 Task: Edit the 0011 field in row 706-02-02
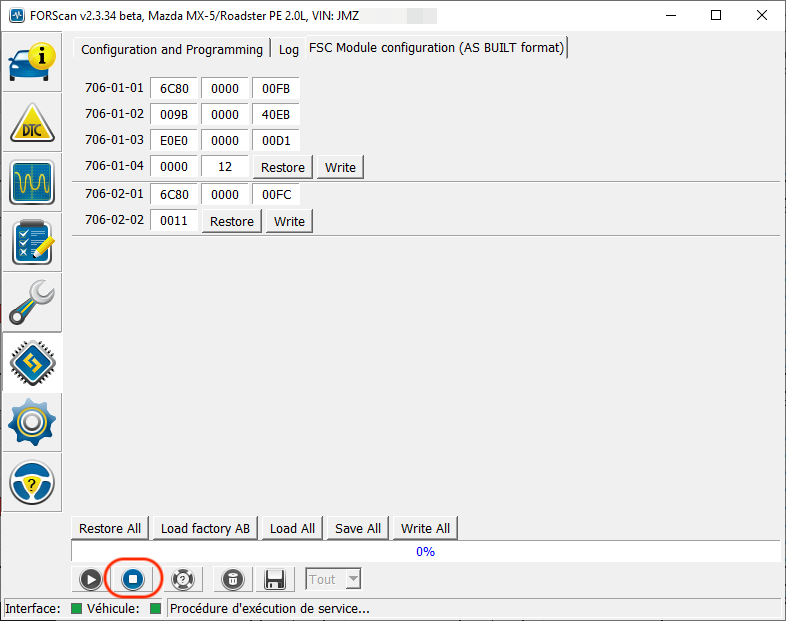click(174, 221)
